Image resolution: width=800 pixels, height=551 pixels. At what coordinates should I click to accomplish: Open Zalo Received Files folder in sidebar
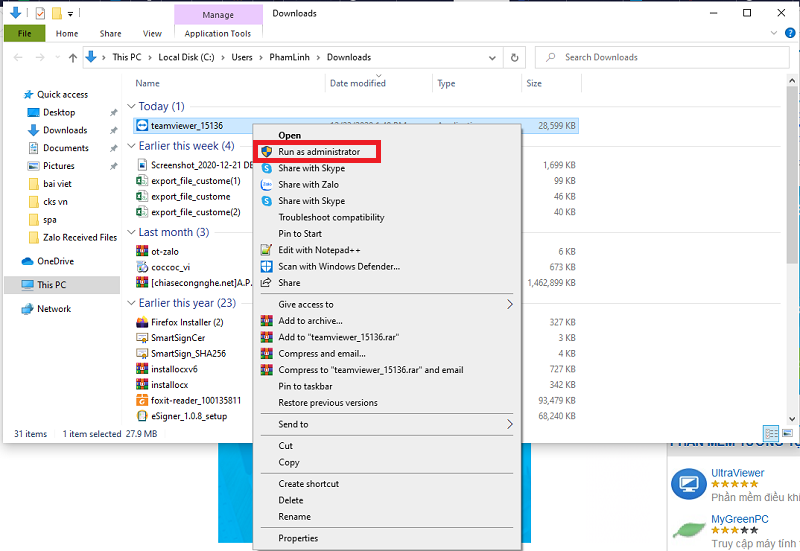80,238
